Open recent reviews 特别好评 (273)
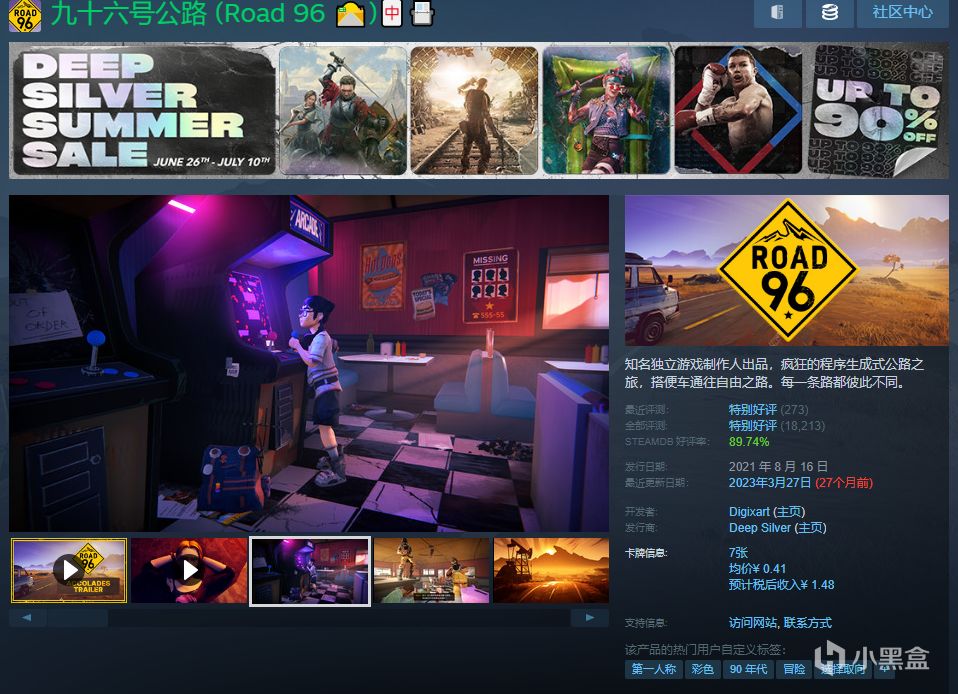 768,409
